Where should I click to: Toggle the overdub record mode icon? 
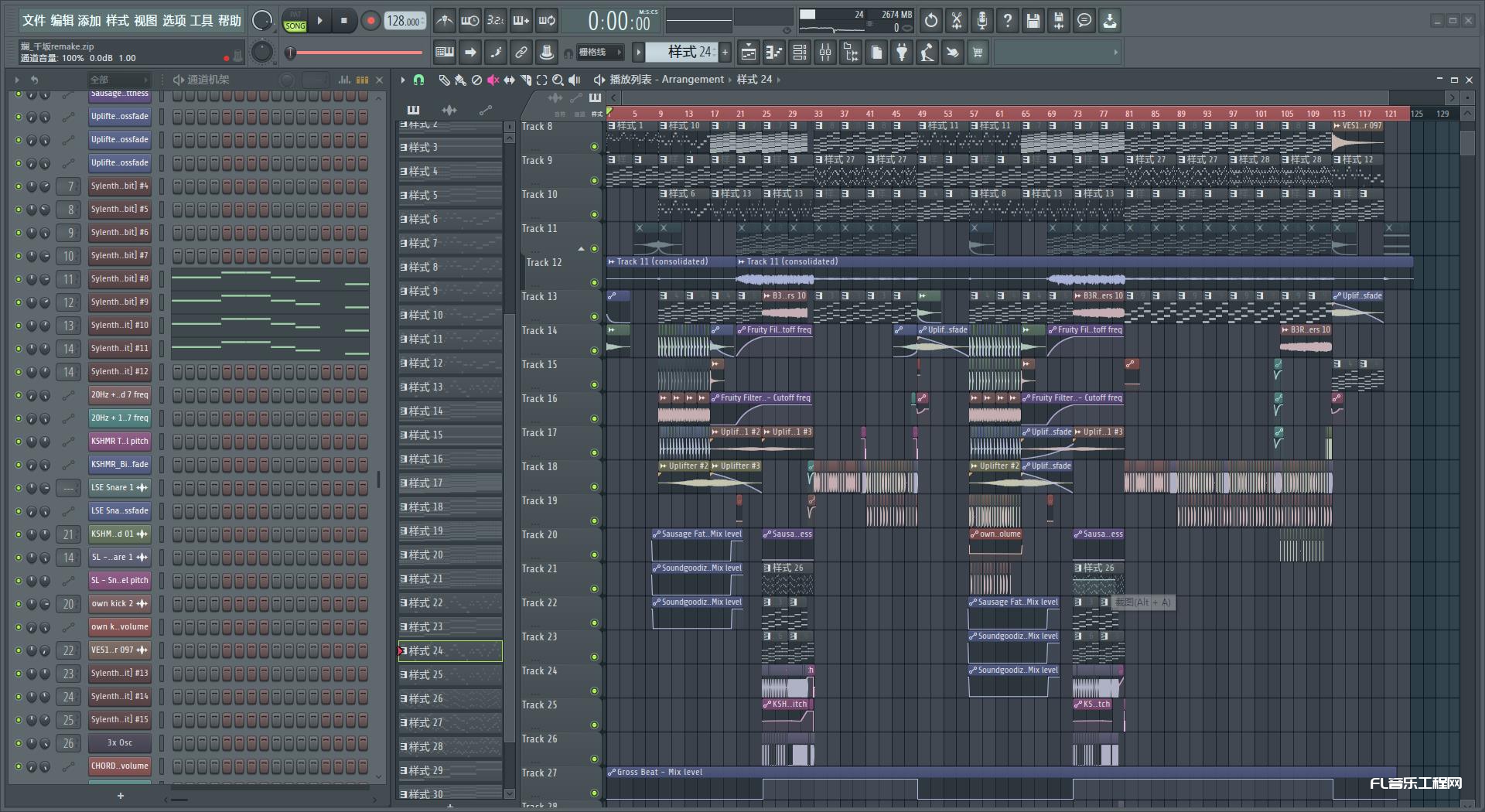(521, 21)
